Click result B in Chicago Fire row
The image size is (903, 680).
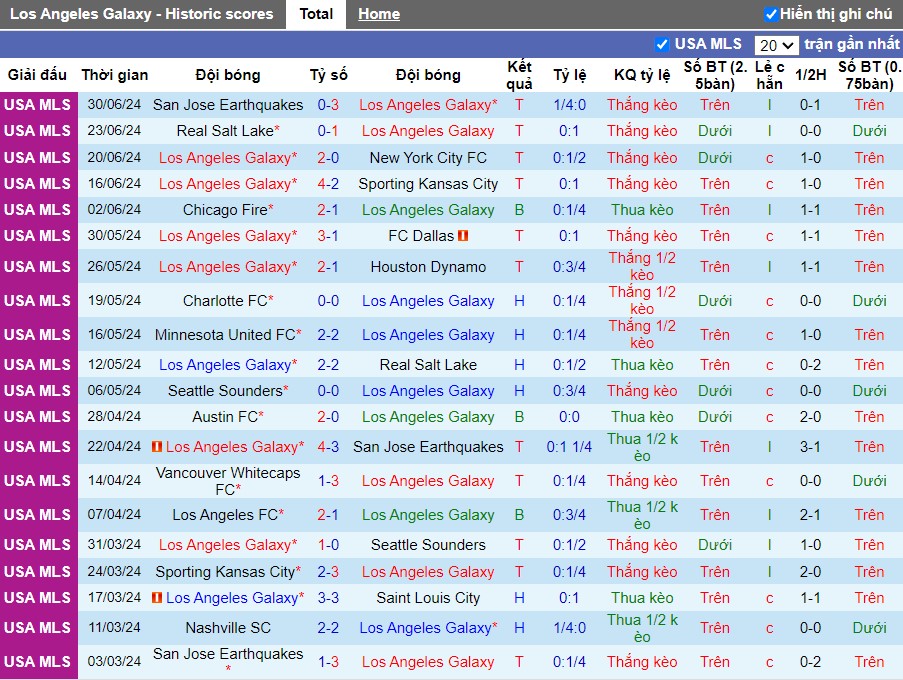(x=519, y=210)
